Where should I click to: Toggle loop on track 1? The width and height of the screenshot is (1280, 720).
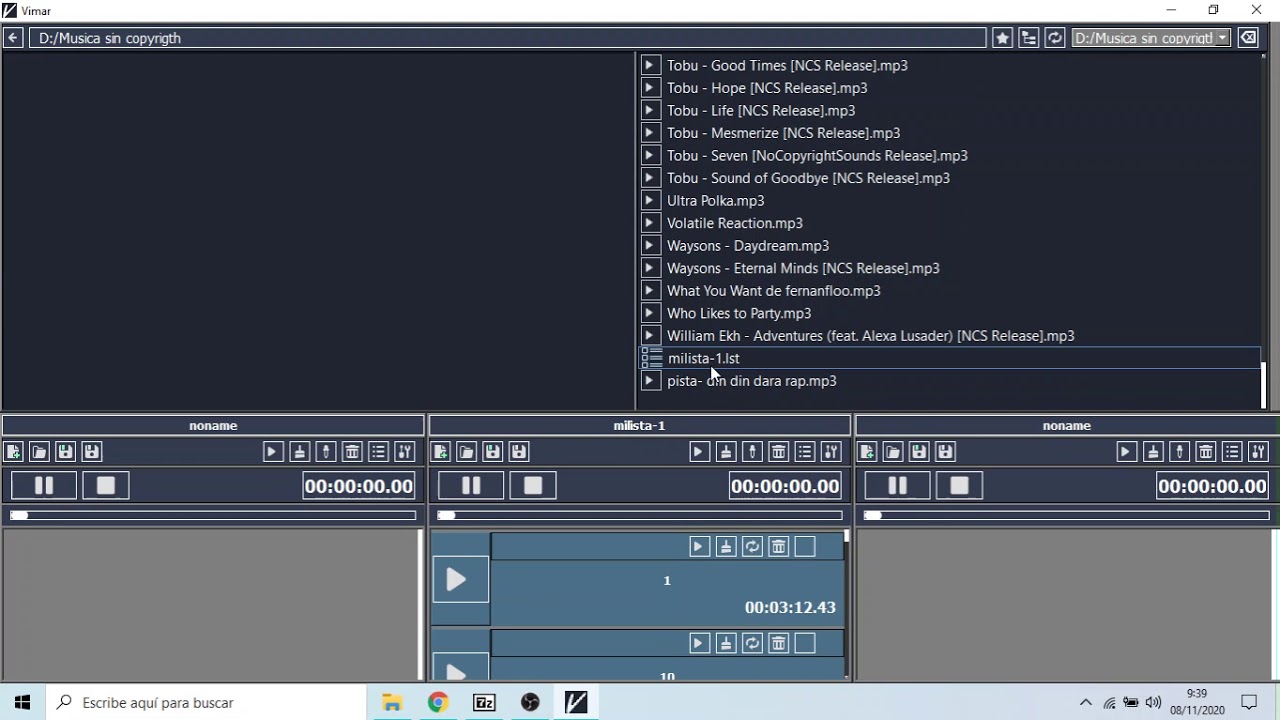tap(752, 546)
